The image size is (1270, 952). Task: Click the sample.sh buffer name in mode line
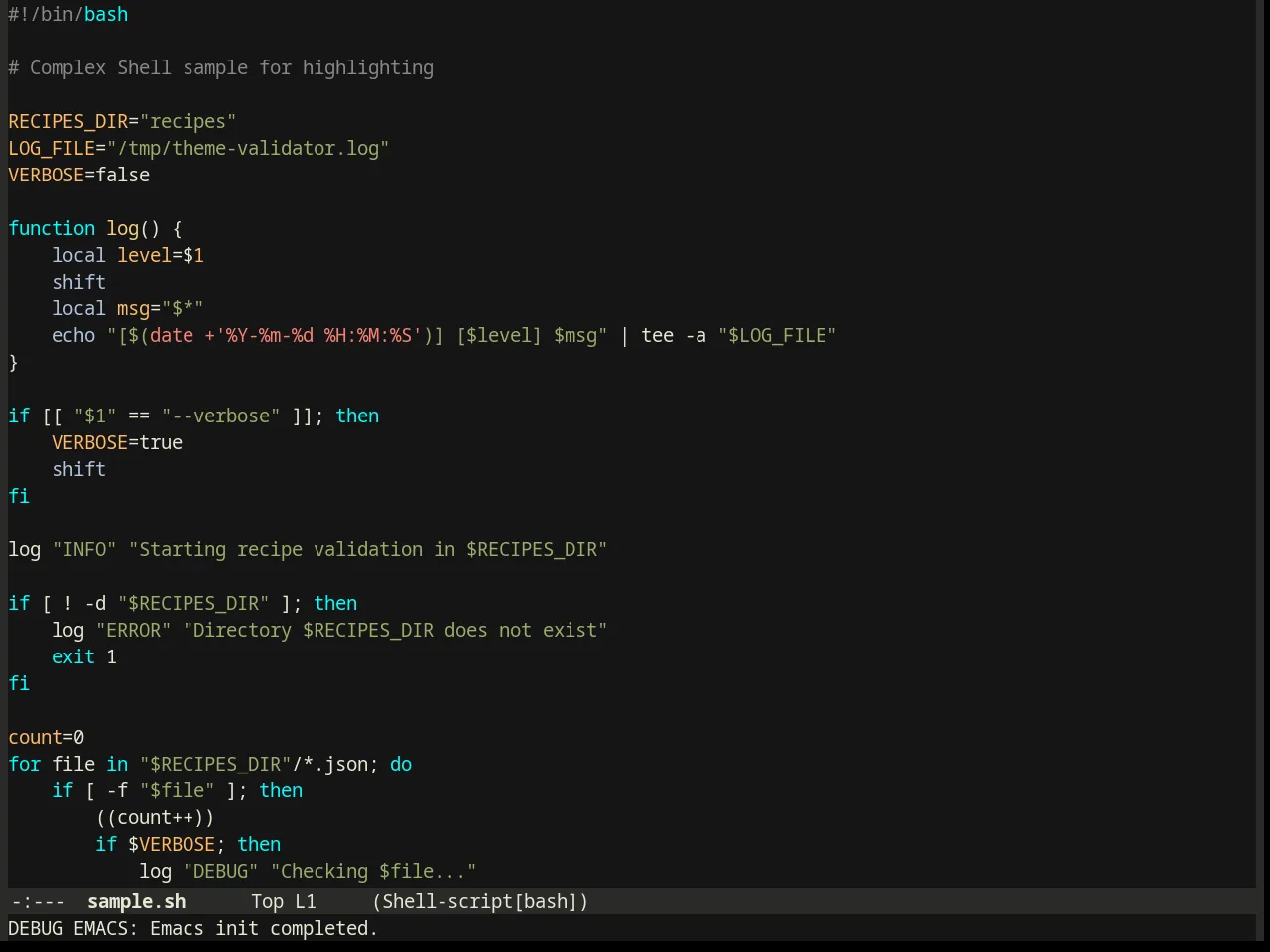(x=136, y=901)
